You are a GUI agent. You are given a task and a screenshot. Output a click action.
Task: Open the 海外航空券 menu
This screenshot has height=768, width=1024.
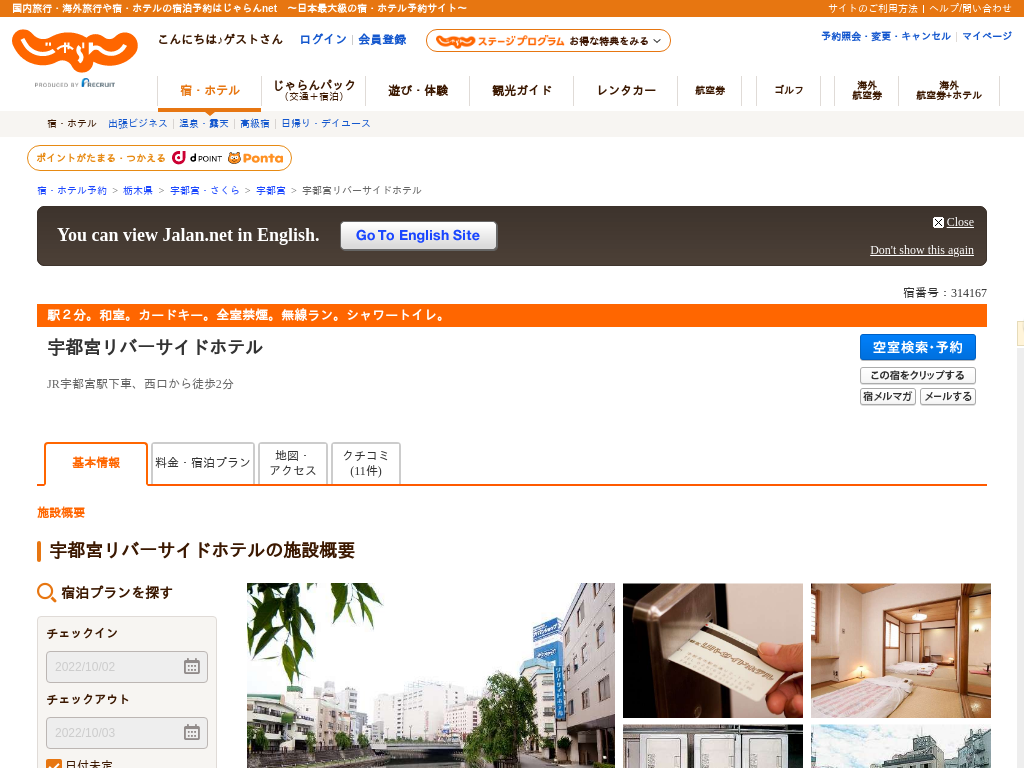point(867,91)
